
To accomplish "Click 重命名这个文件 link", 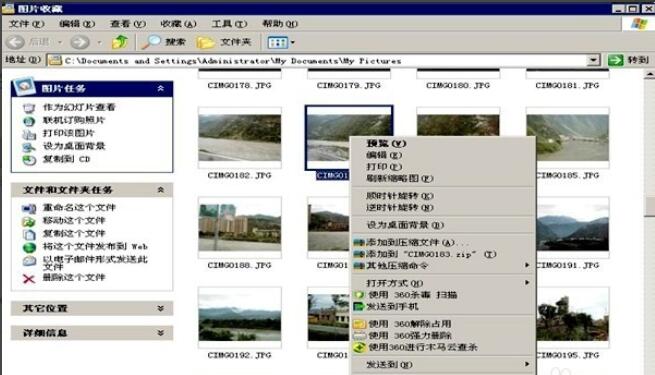I will [79, 208].
